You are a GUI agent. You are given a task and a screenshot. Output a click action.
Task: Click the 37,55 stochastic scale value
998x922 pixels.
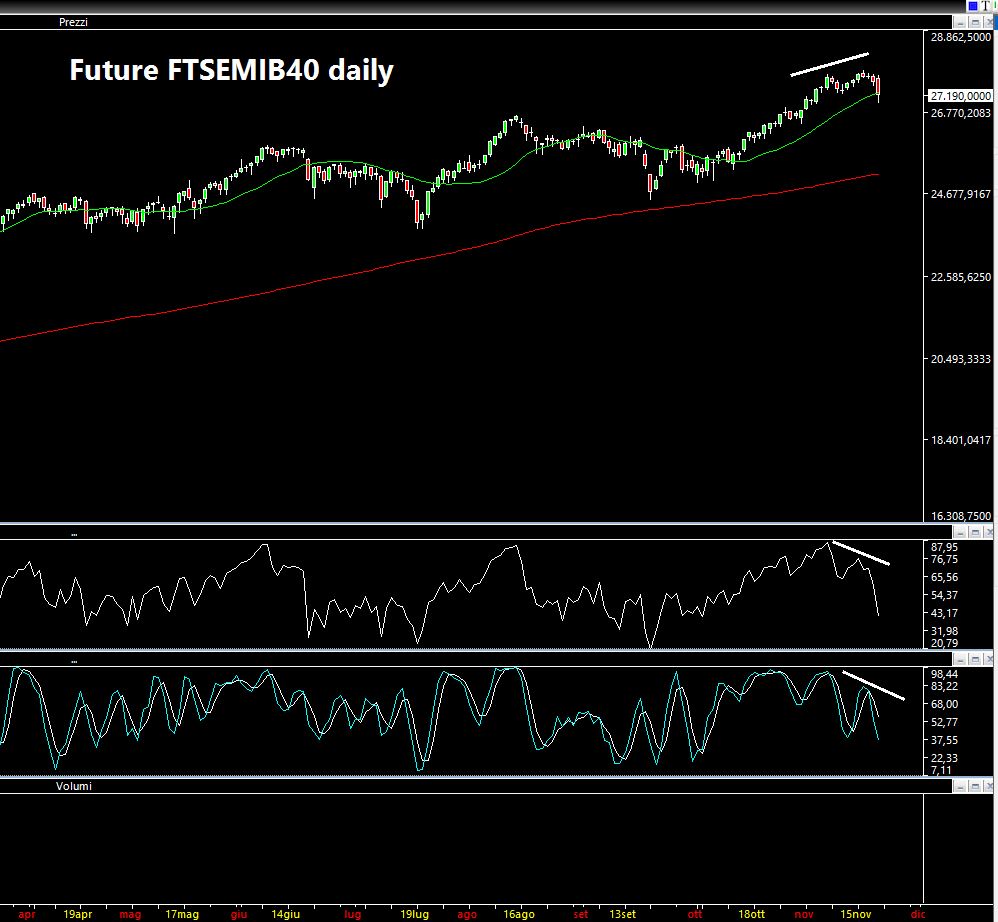click(x=944, y=740)
